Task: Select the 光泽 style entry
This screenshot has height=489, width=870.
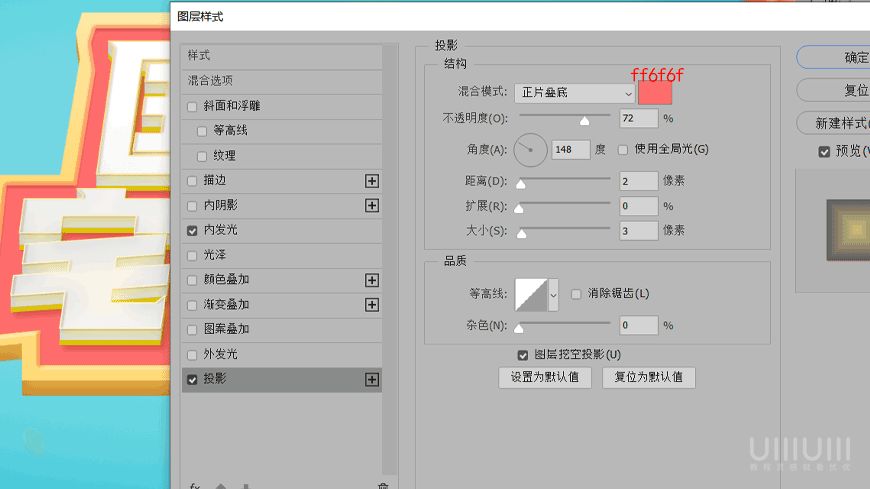Action: (x=281, y=255)
